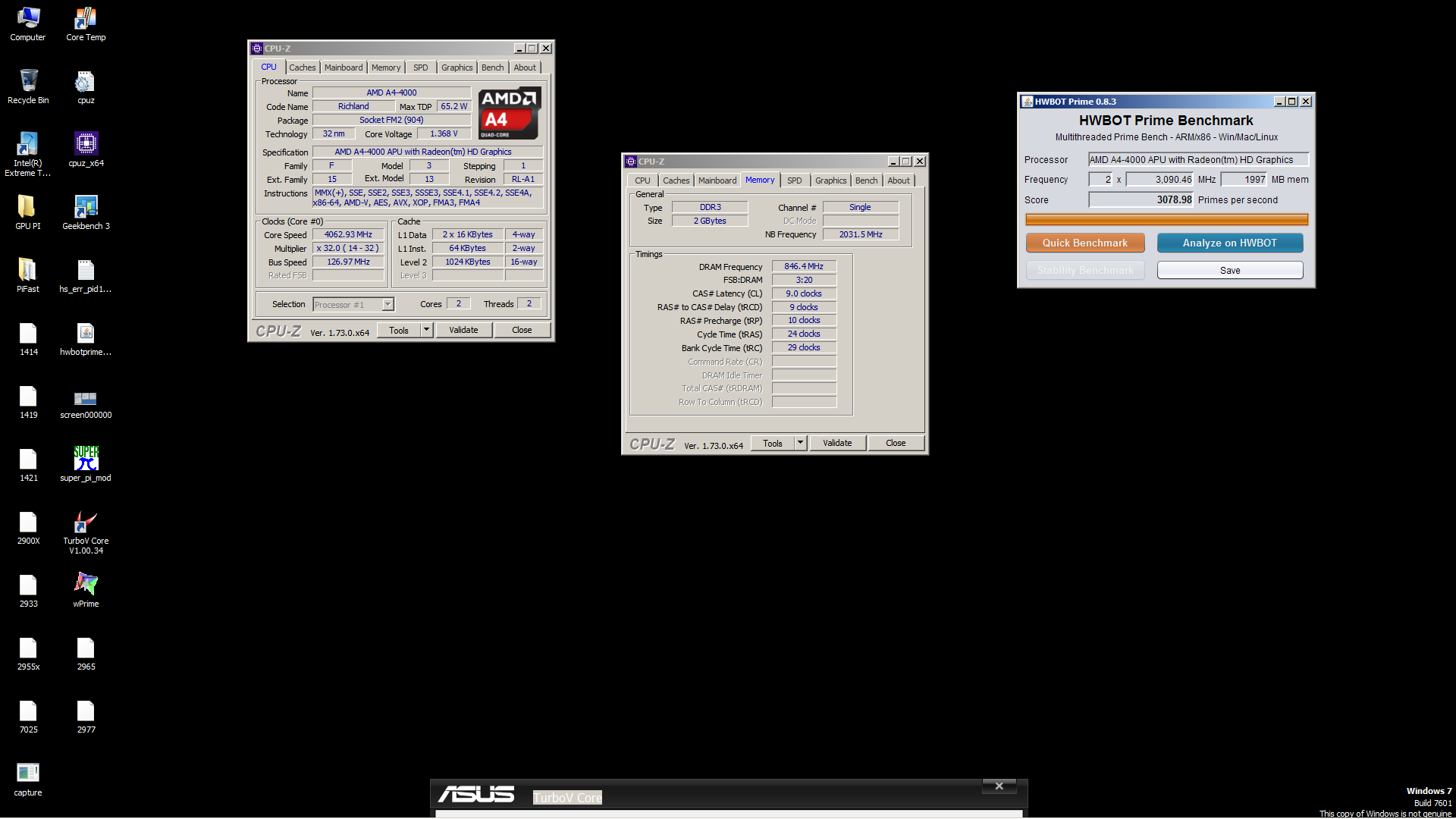Click Validate in CPU-Z Memory window
The width and height of the screenshot is (1456, 819).
coord(837,443)
